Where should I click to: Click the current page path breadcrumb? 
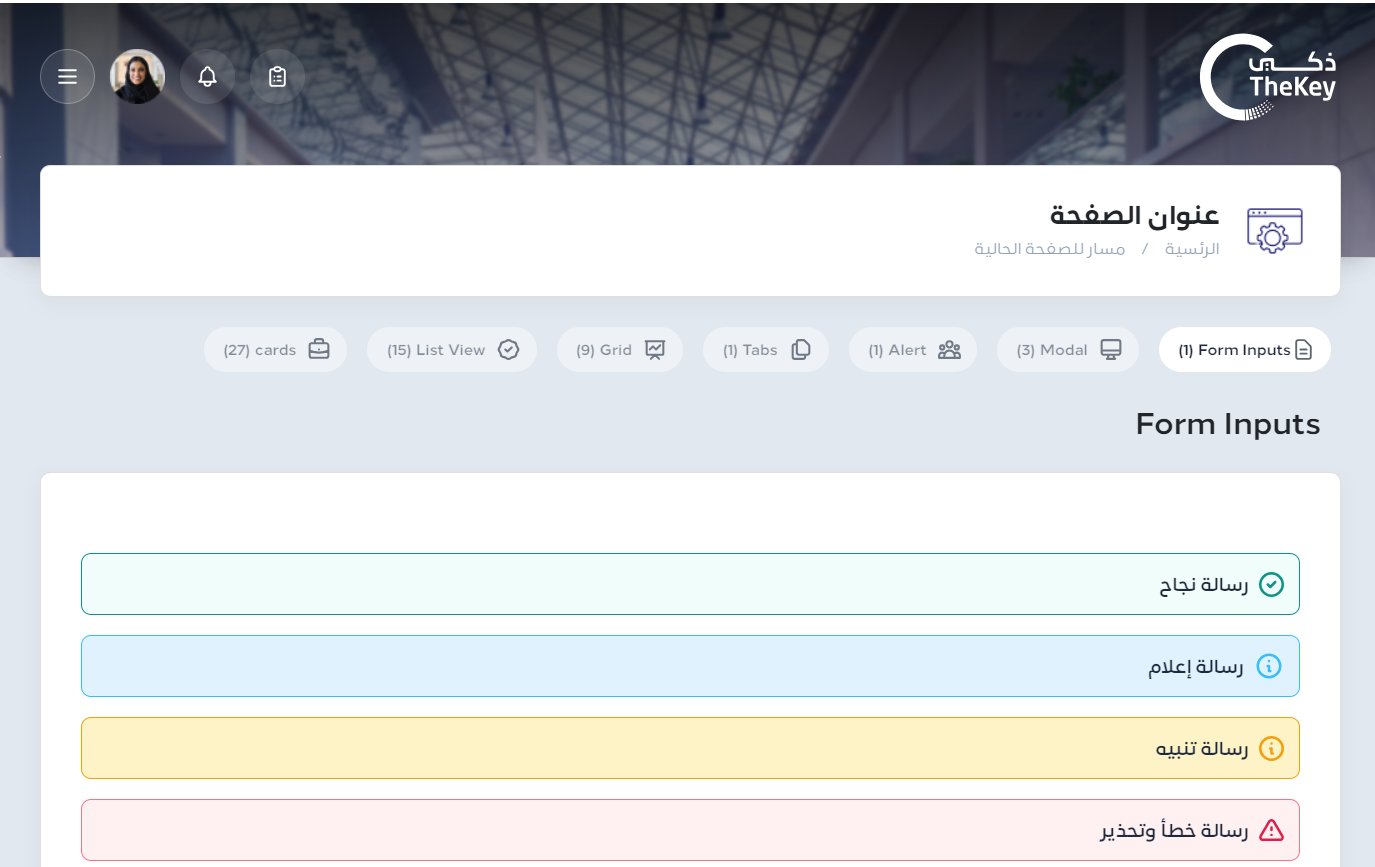[1049, 249]
